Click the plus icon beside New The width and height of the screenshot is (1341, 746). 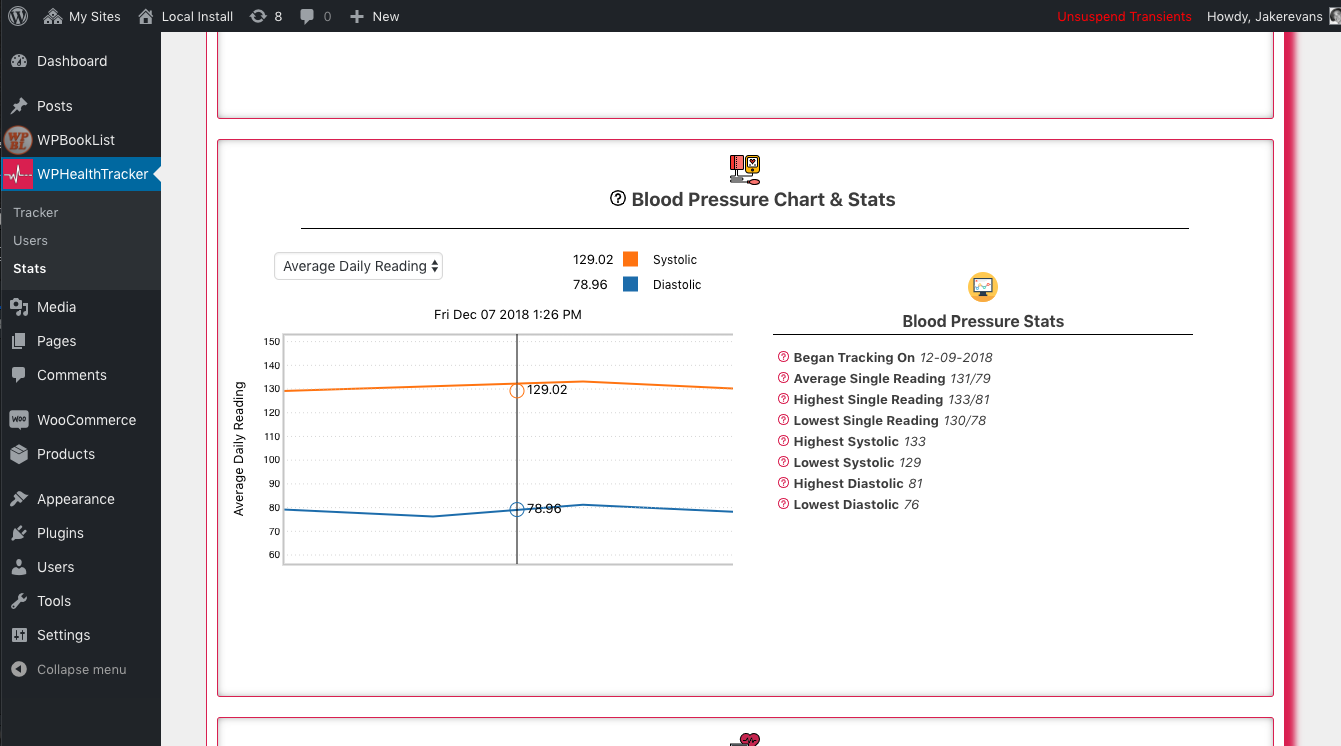click(357, 16)
